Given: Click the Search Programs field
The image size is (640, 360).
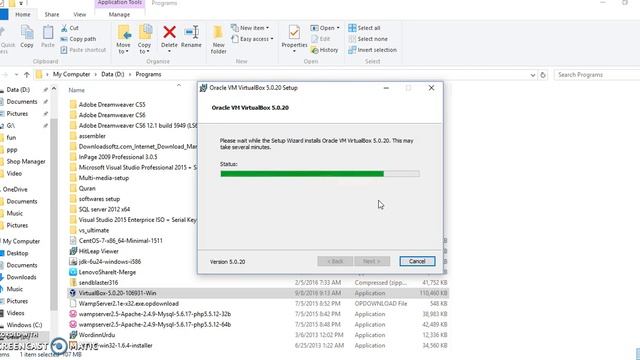Looking at the screenshot, I should coord(597,75).
